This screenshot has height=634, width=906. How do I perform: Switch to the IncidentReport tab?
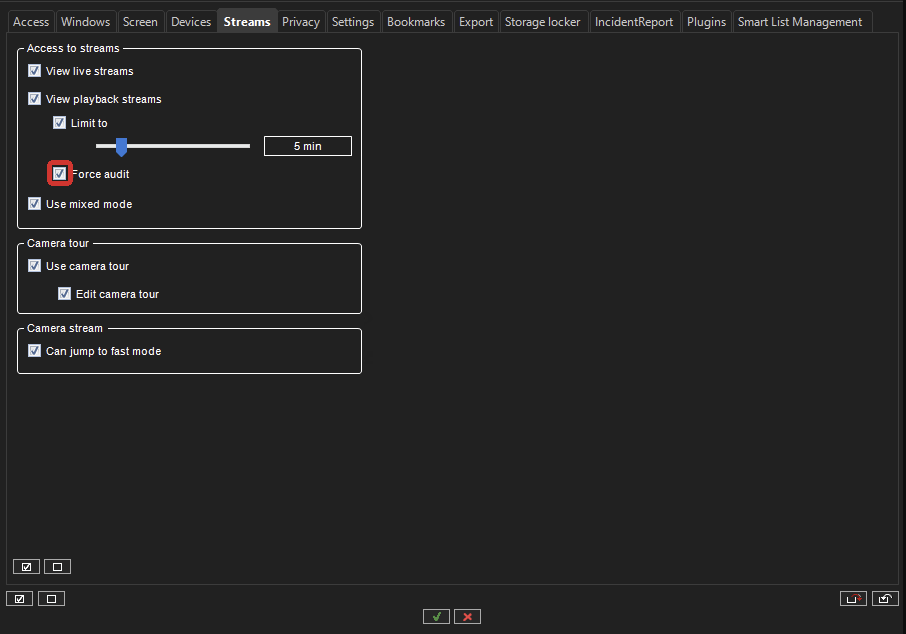(634, 22)
